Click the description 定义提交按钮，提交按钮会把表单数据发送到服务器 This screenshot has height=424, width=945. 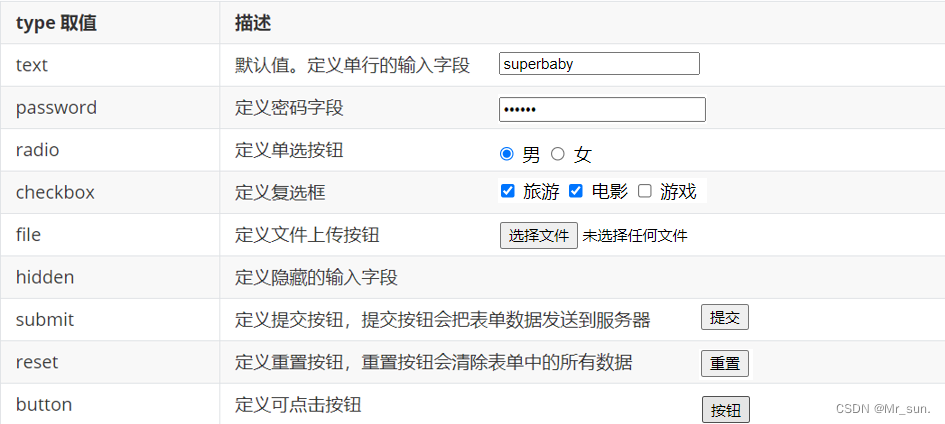click(443, 320)
